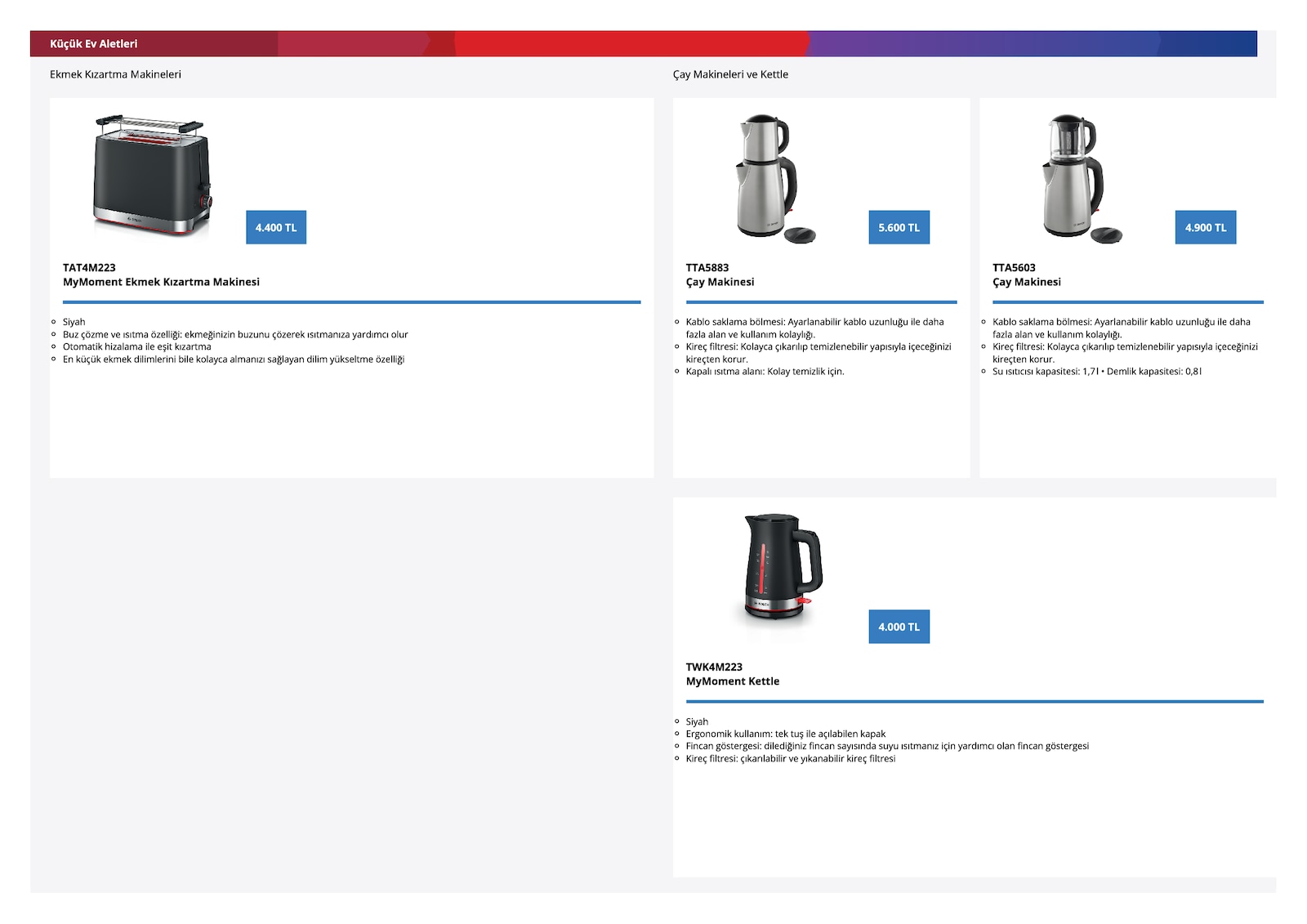Click the TTA5603 tea maker image
The image size is (1307, 924).
[x=1082, y=178]
